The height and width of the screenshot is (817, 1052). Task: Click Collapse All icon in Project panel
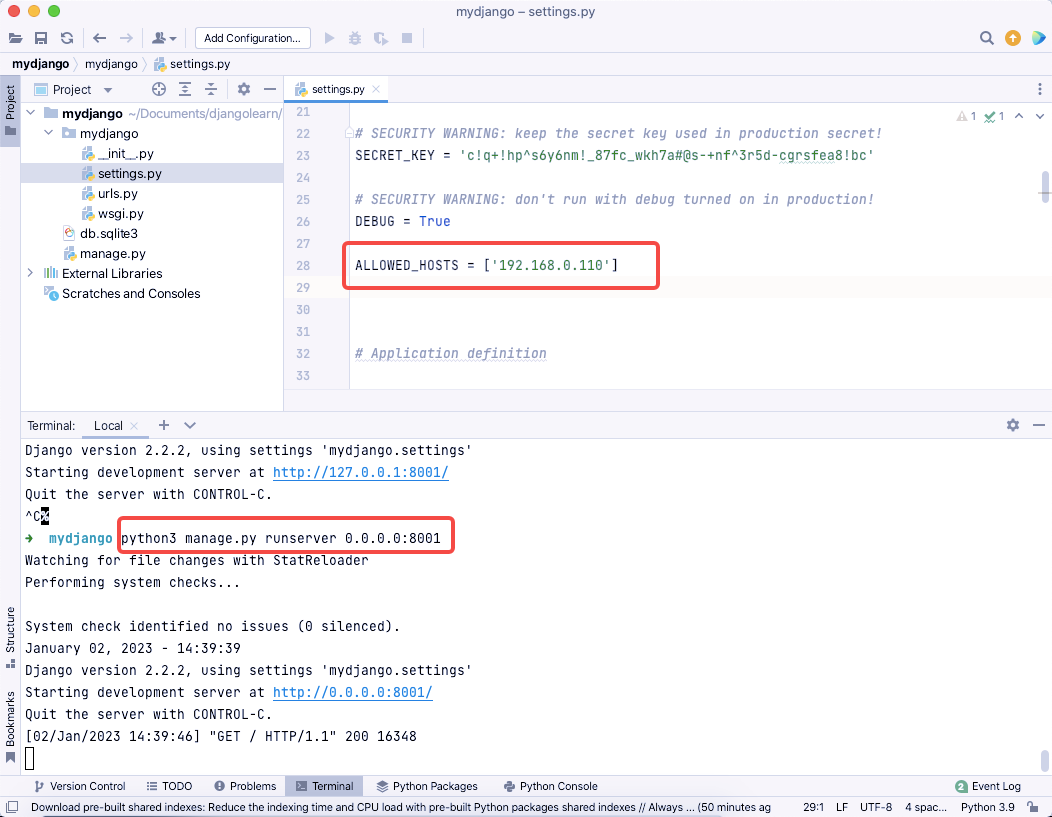(x=211, y=89)
